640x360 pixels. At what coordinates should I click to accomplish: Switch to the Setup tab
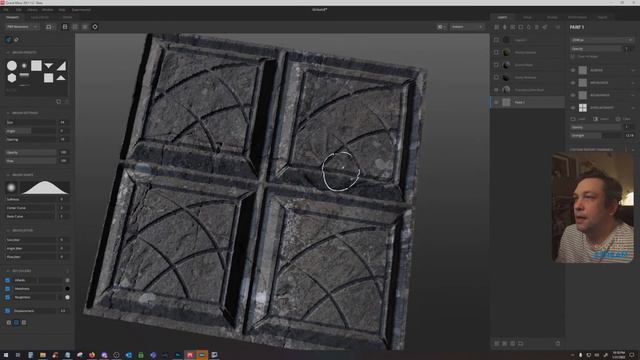[x=527, y=18]
